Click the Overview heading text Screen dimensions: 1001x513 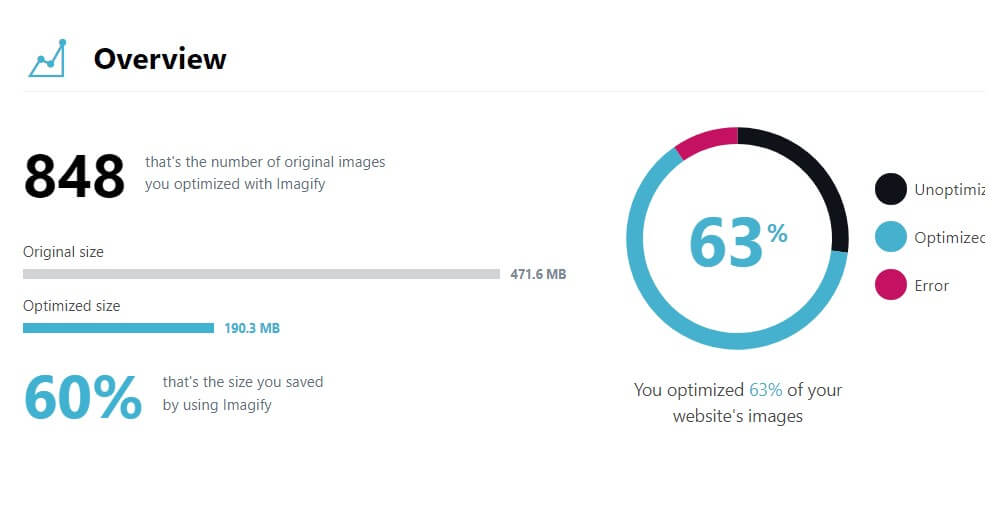[160, 59]
